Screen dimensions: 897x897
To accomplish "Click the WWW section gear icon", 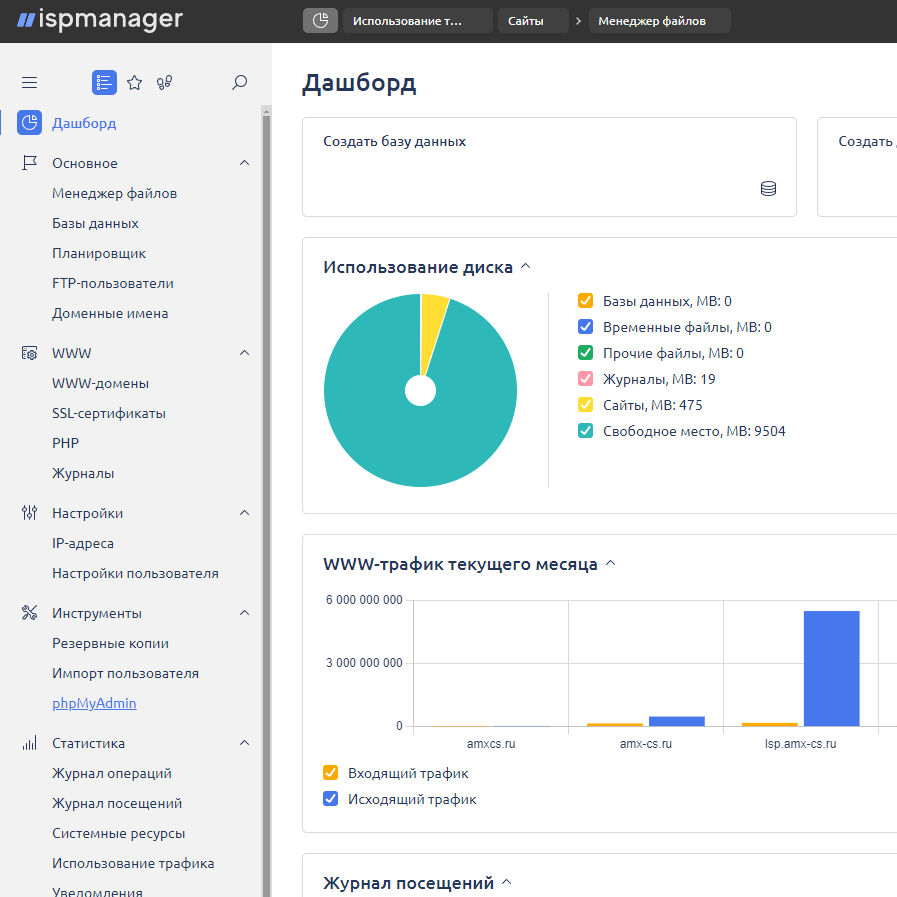I will click(29, 353).
